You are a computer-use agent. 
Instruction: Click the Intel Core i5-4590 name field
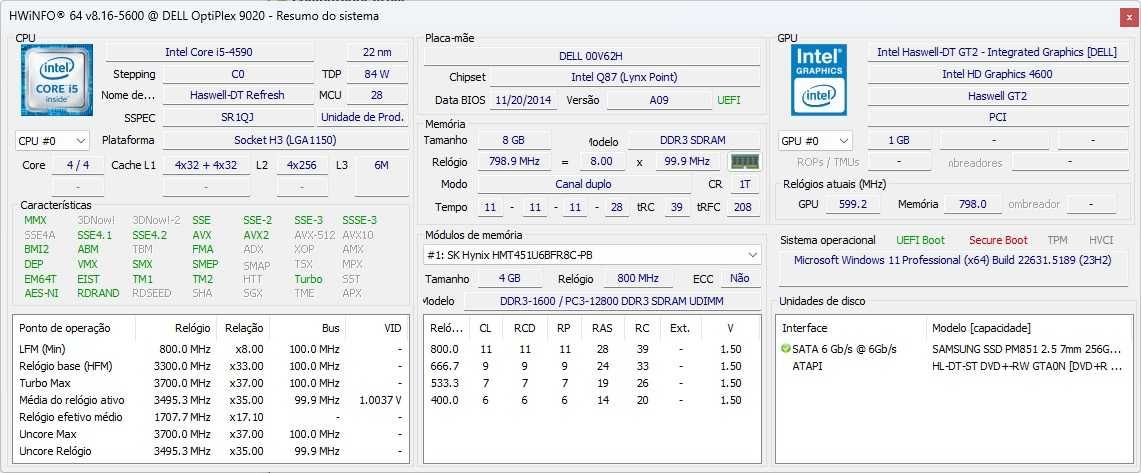pyautogui.click(x=209, y=52)
